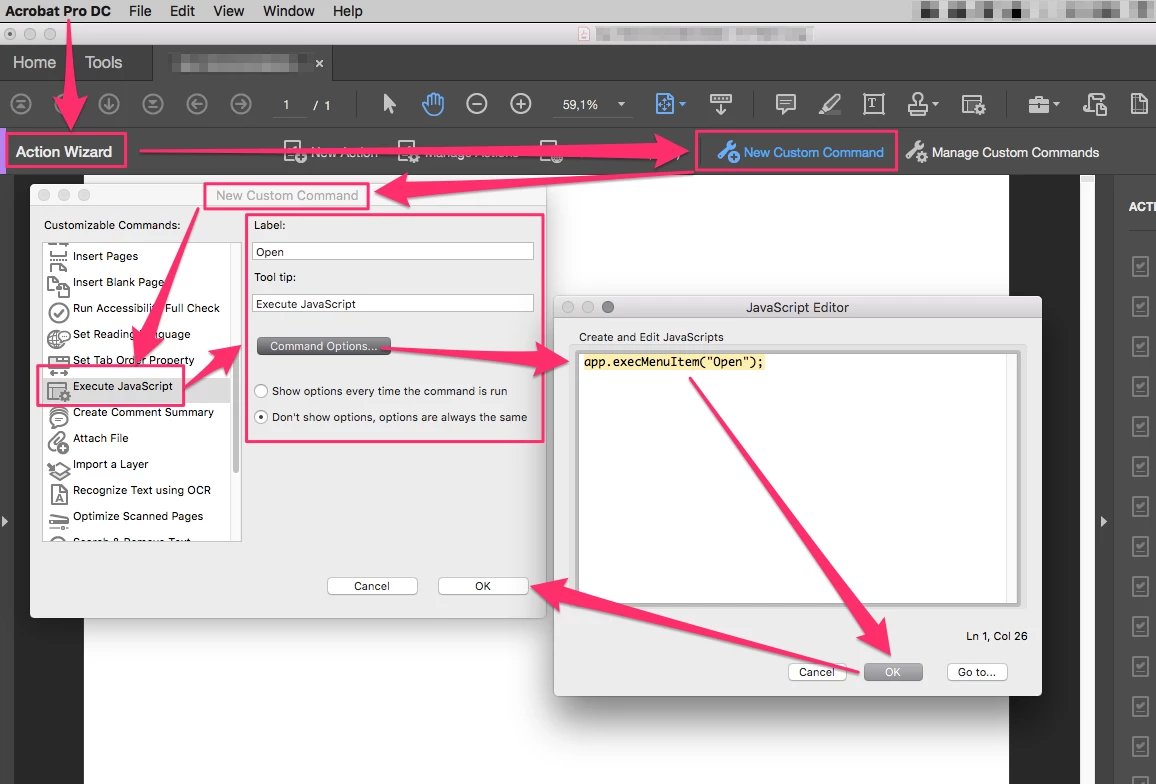
Task: Select 'Execute JavaScript' in commands list
Action: pos(122,386)
